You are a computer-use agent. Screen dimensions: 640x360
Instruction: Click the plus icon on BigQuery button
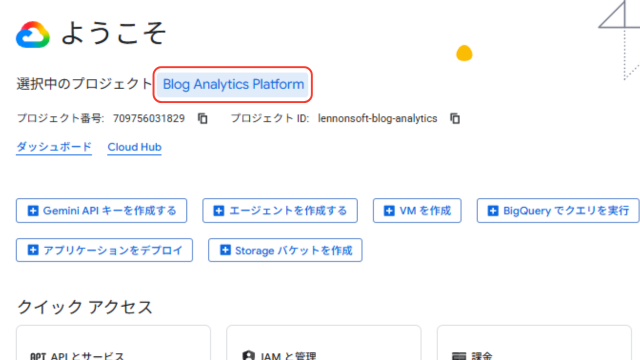tap(493, 211)
